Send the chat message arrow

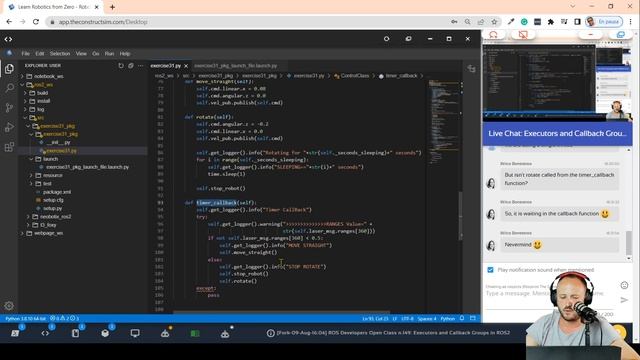click(x=624, y=300)
